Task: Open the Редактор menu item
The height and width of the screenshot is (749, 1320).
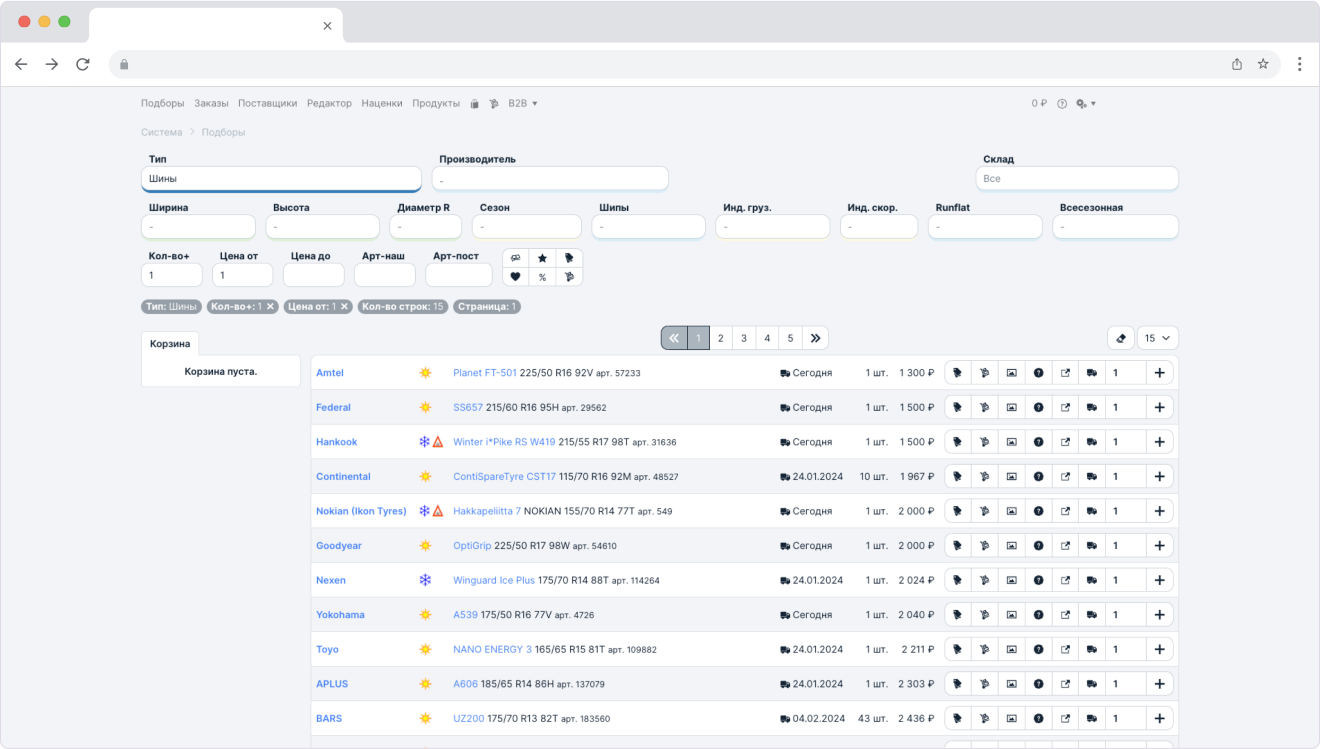Action: pyautogui.click(x=329, y=103)
